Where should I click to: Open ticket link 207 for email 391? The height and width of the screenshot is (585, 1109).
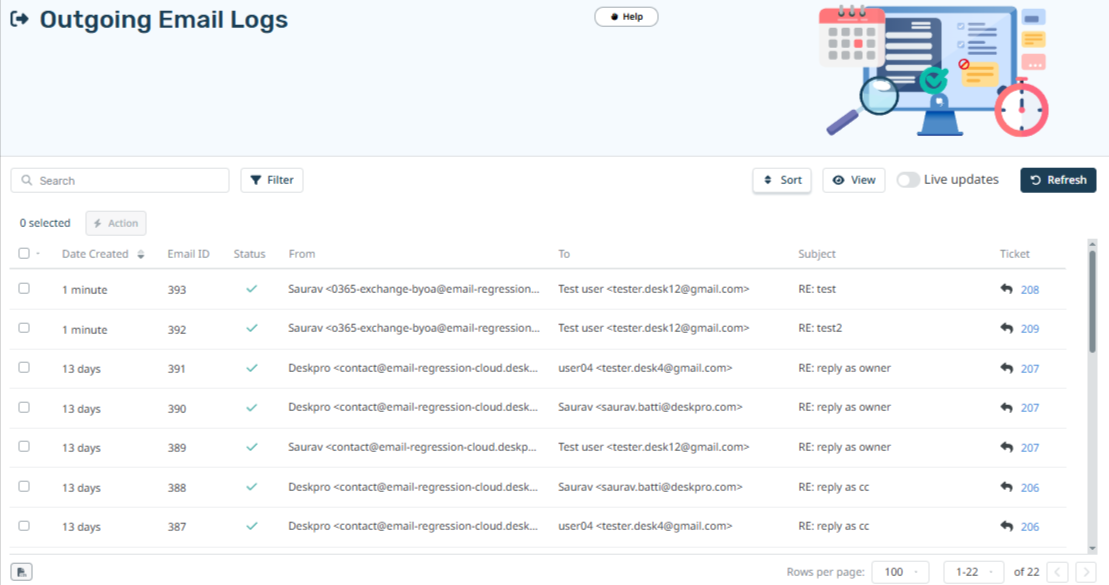(1029, 369)
